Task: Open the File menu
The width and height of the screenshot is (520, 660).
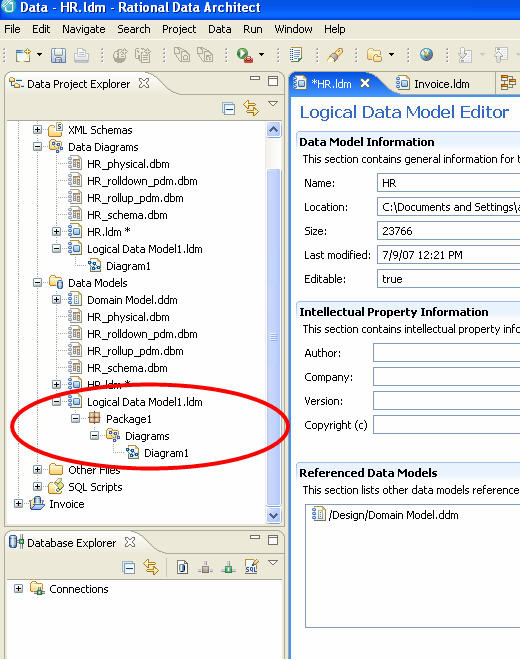Action: 12,29
